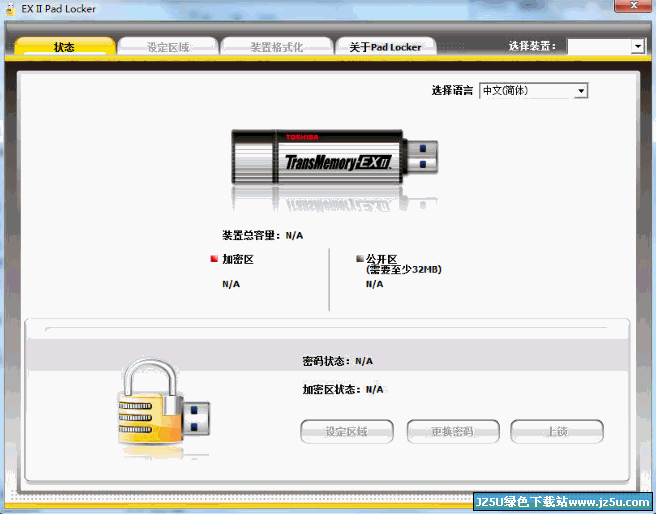Click the 加密区状态: N/A text
The image size is (656, 514).
coord(343,389)
